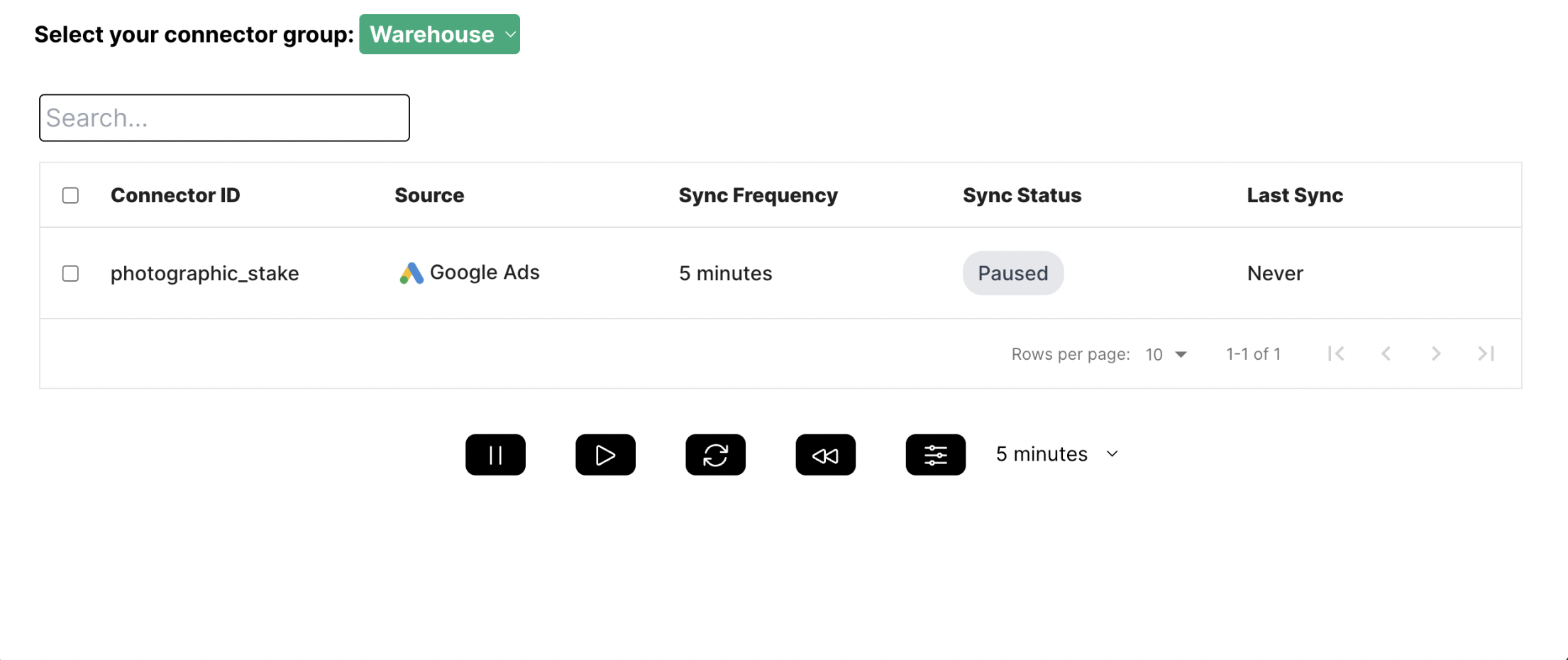This screenshot has width=1568, height=660.
Task: Open the Warehouse connector group dropdown
Action: click(x=439, y=34)
